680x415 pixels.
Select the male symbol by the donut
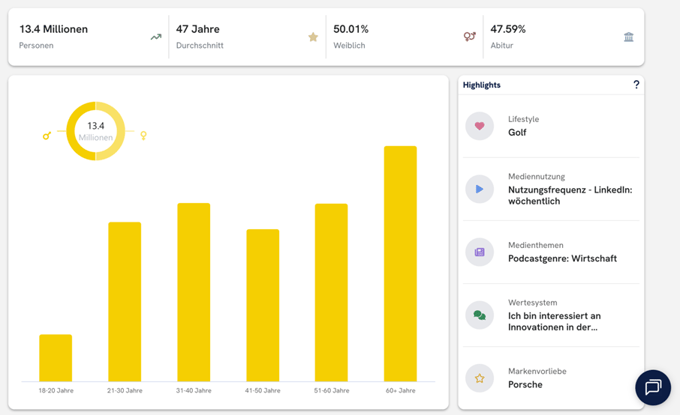click(46, 135)
